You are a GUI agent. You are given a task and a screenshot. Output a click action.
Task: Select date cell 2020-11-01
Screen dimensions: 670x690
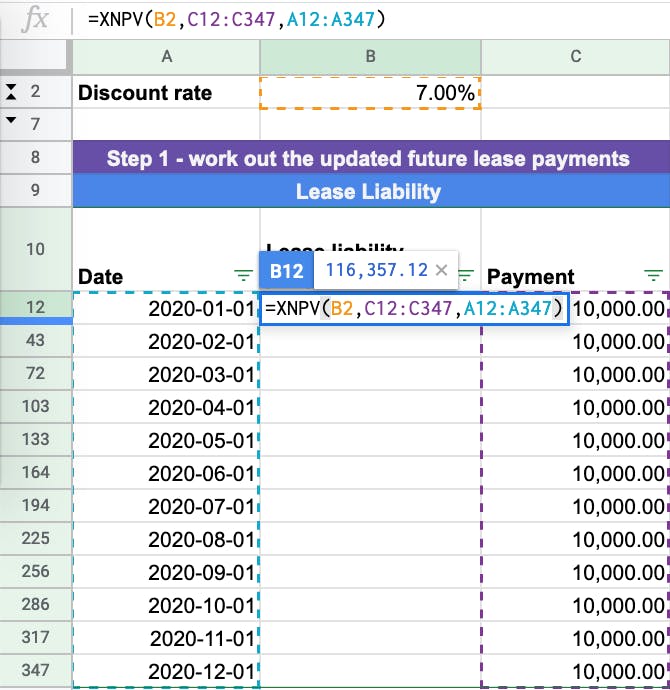click(166, 639)
